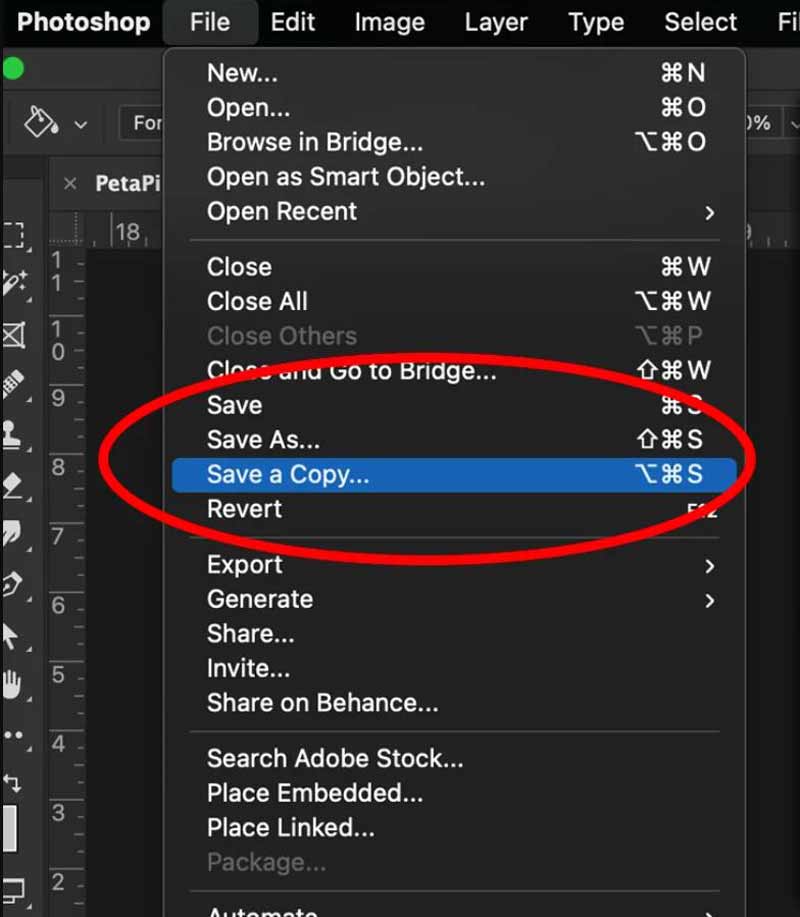This screenshot has width=800, height=917.
Task: Select the Rectangular Marquee tool
Action: (x=15, y=235)
